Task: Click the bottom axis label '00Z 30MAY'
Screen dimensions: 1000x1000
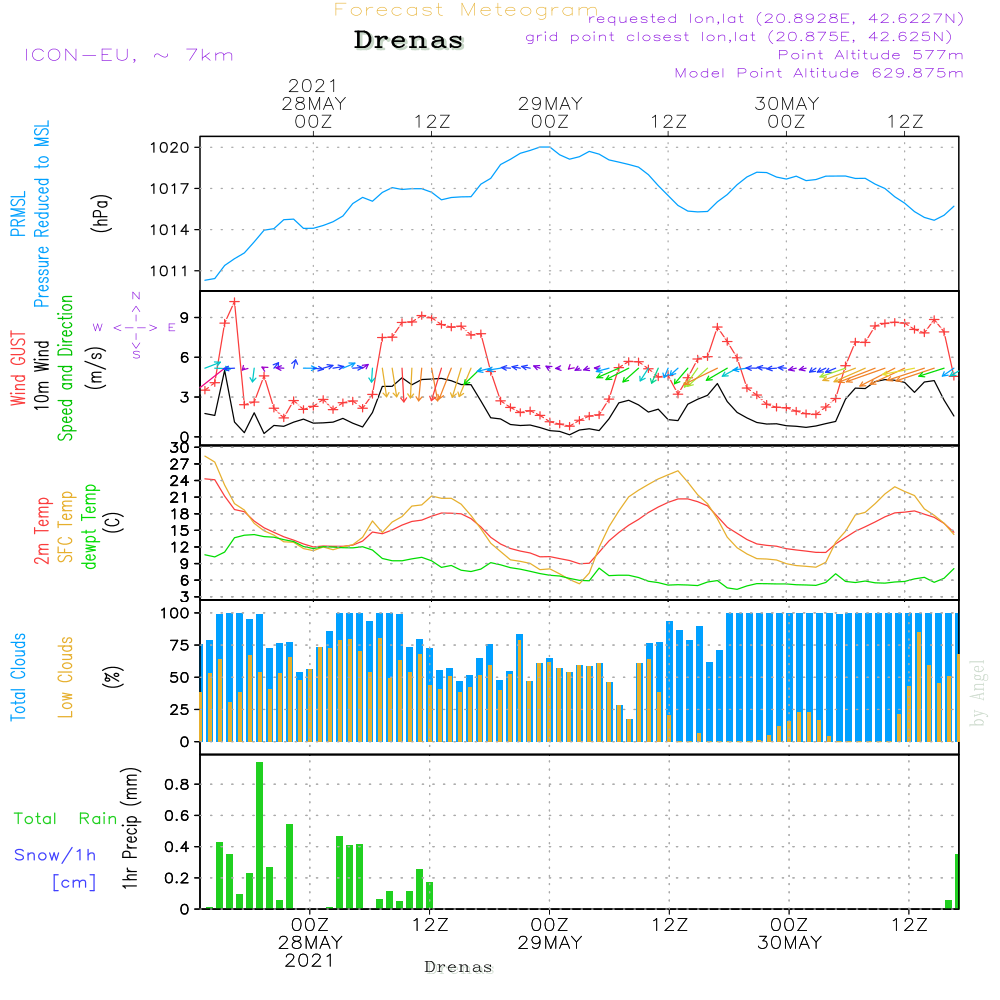Action: (x=789, y=934)
